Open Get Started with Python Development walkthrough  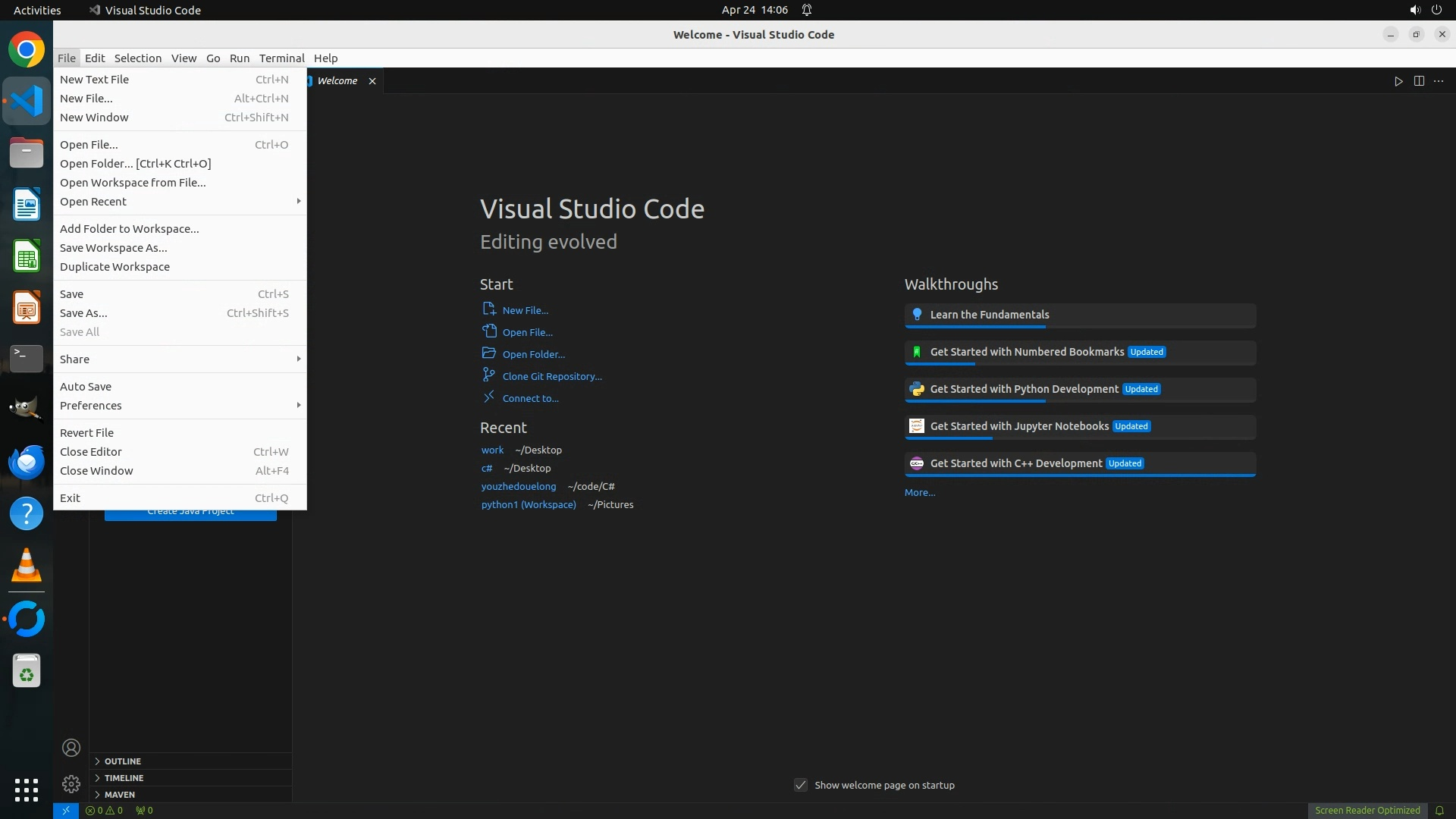pos(1024,389)
